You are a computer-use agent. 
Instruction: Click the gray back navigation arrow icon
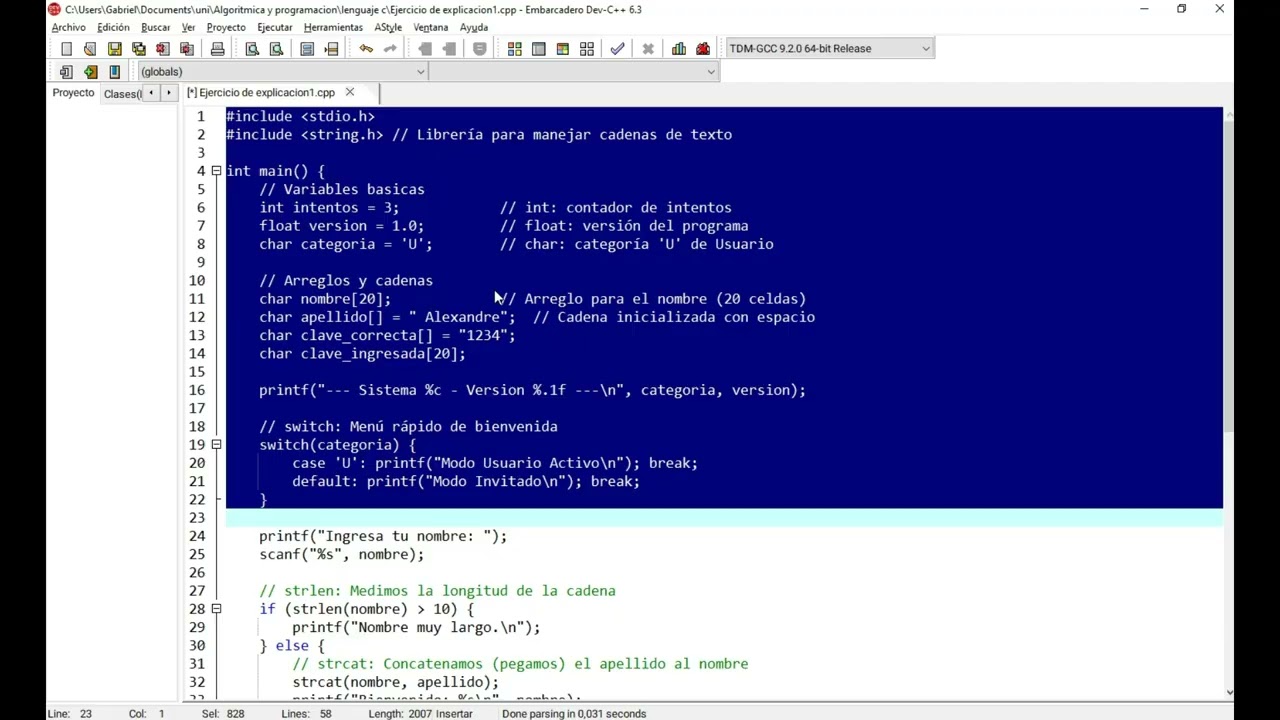(x=425, y=48)
